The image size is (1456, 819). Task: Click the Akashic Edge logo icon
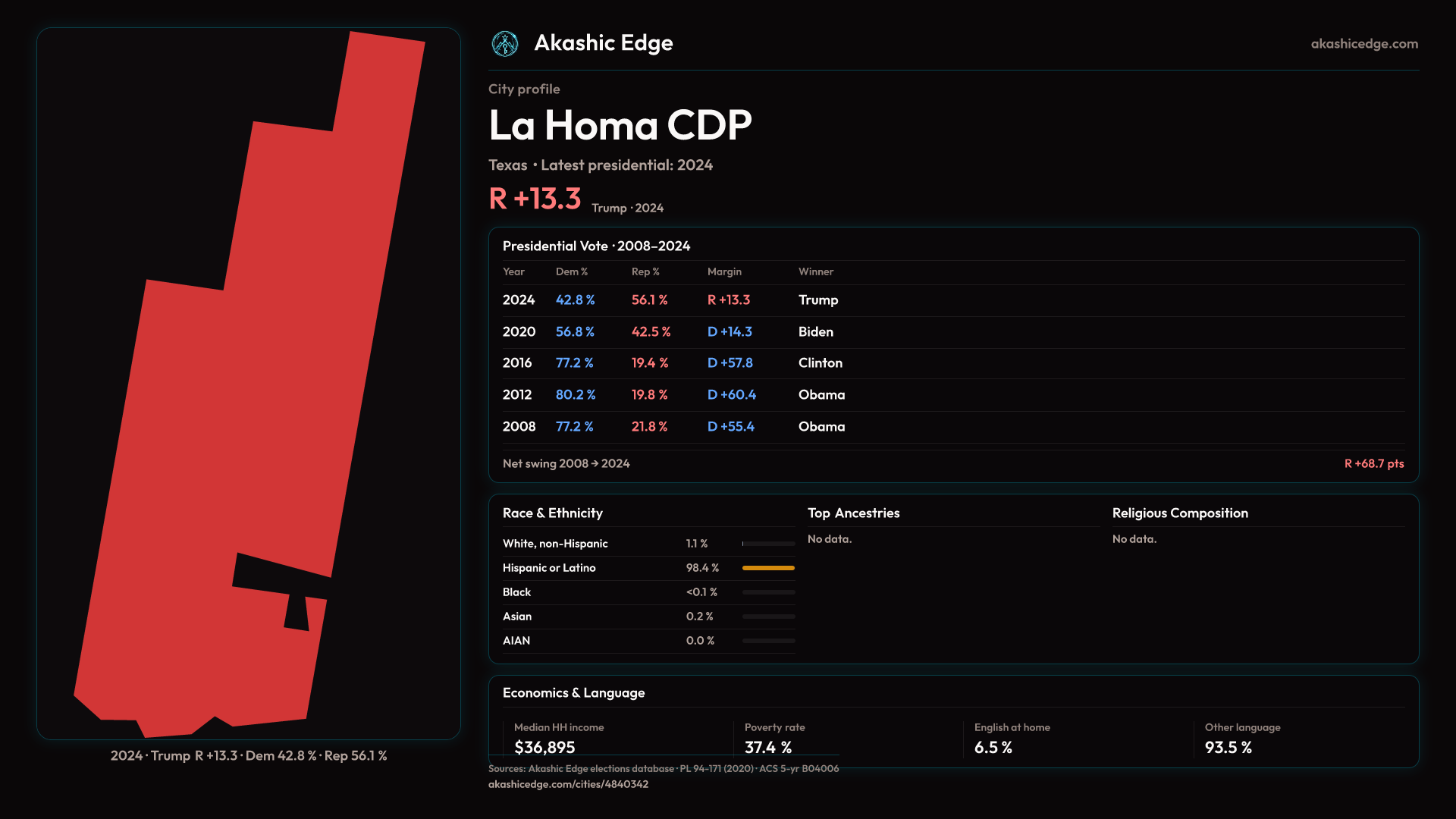[x=505, y=44]
